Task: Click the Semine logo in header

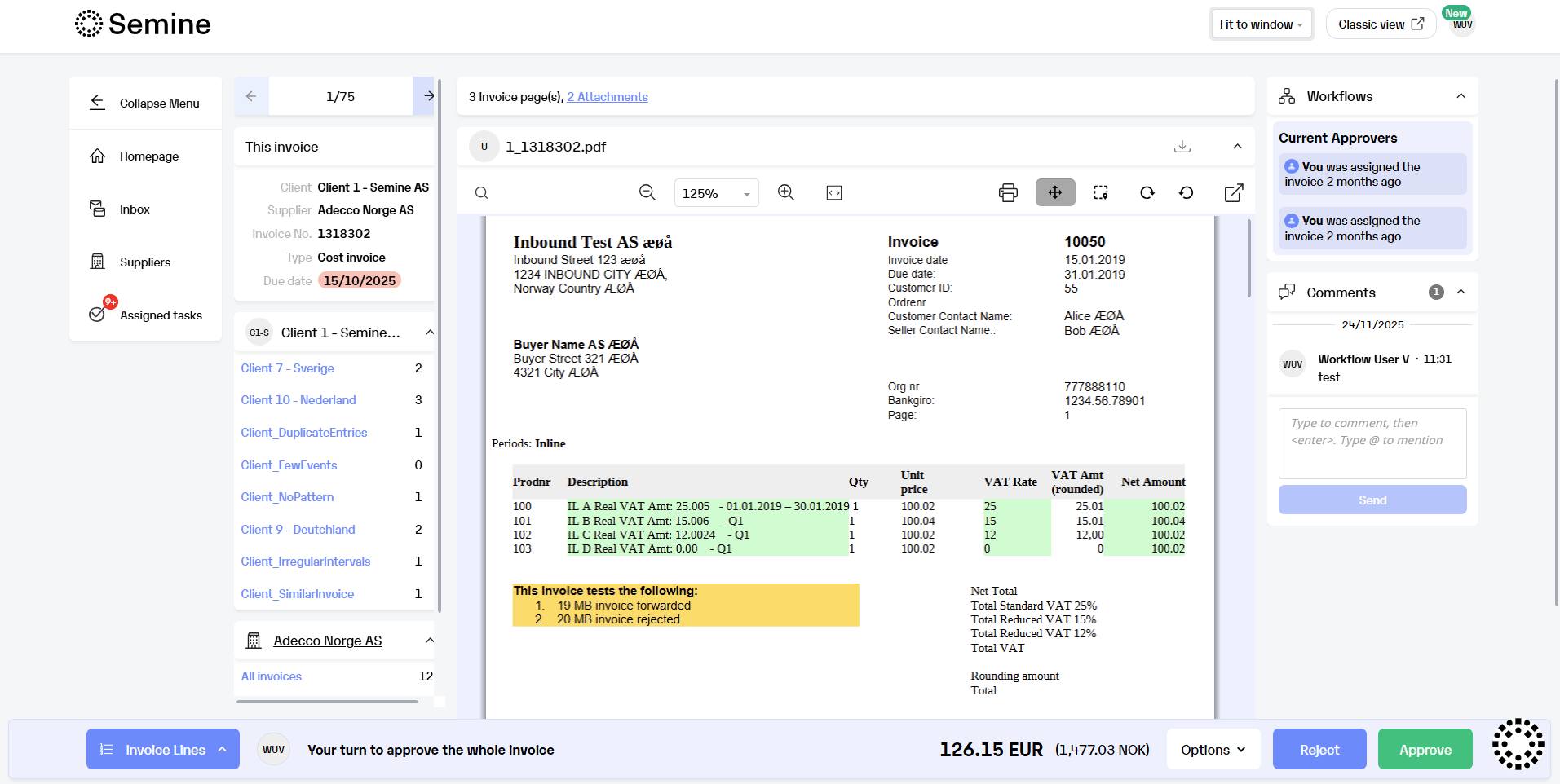Action: (143, 24)
